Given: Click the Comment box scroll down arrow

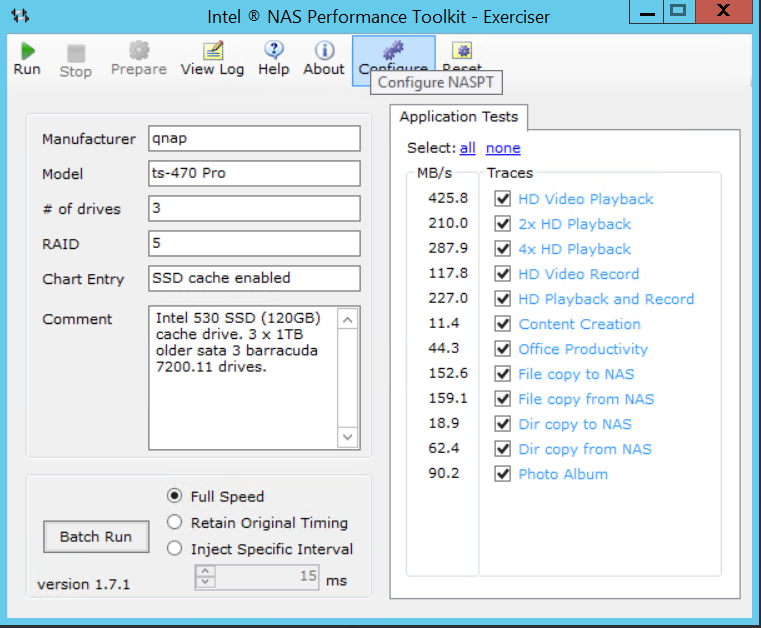Looking at the screenshot, I should (347, 437).
